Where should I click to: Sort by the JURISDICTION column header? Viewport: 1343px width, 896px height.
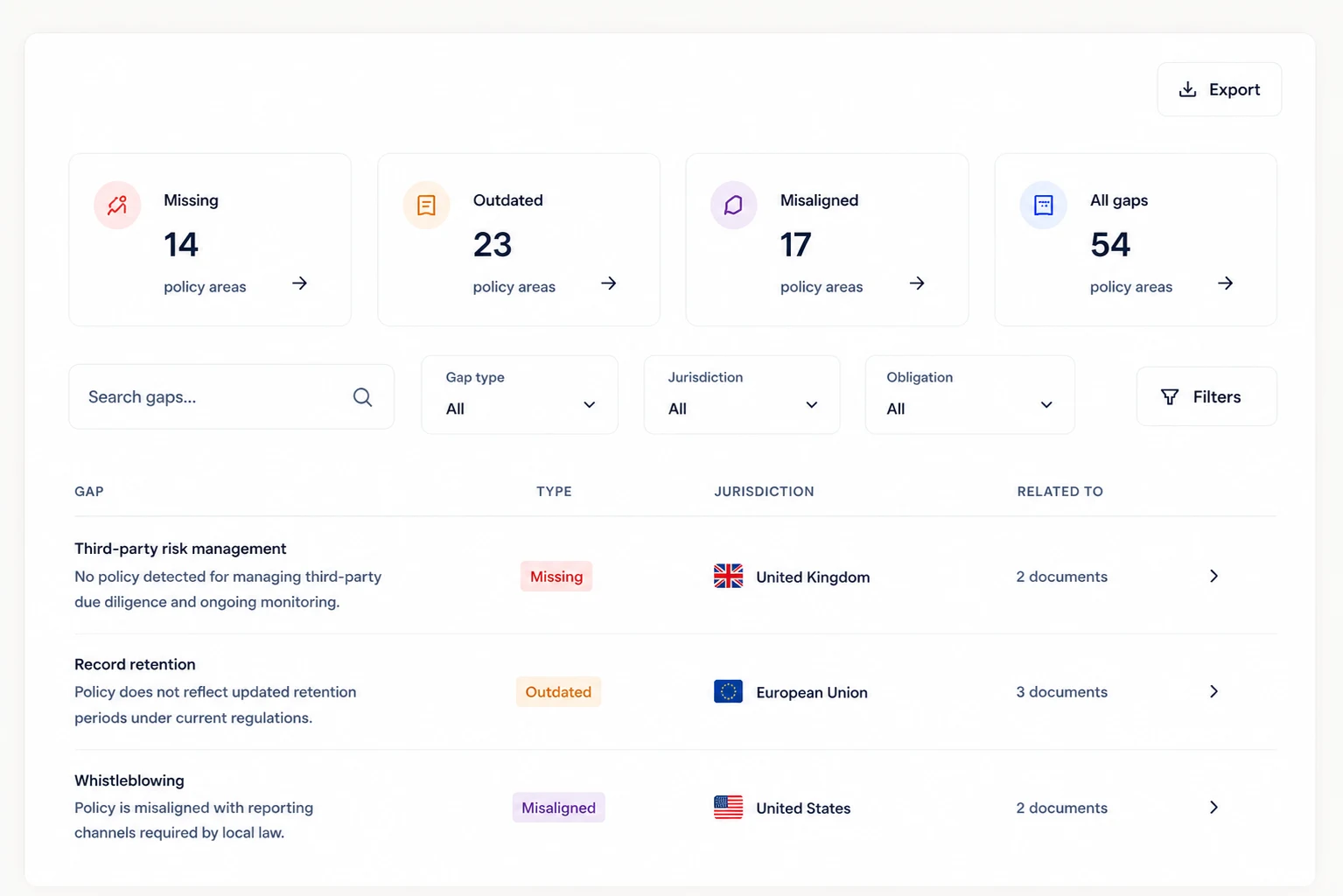tap(764, 492)
